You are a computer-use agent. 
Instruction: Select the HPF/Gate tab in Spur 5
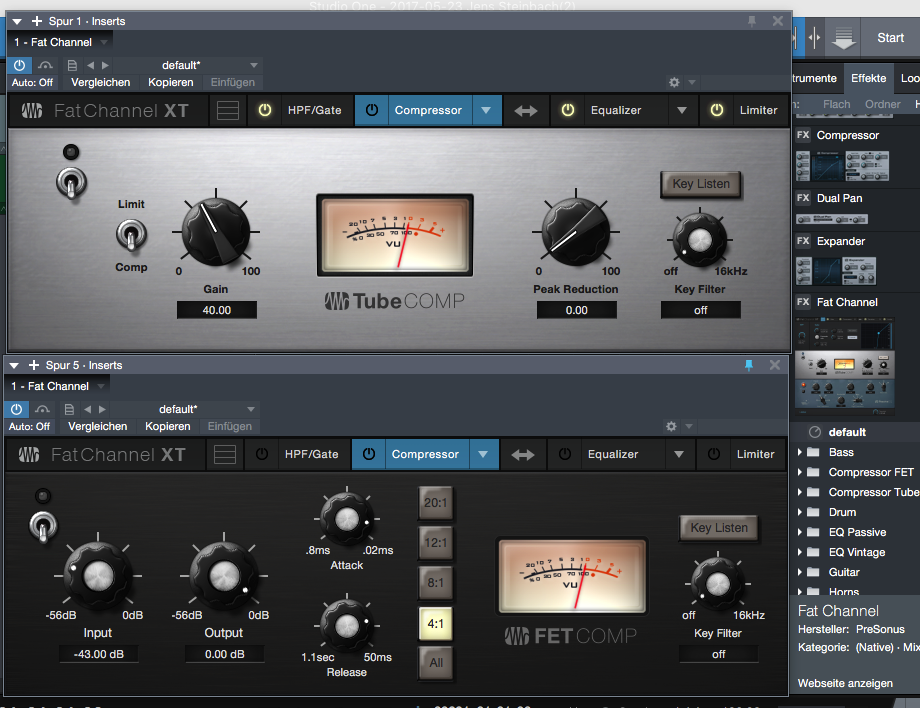coord(312,454)
